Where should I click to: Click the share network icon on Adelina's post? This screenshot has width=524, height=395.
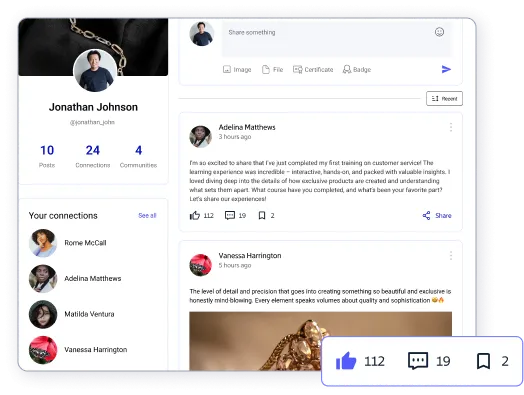[426, 216]
